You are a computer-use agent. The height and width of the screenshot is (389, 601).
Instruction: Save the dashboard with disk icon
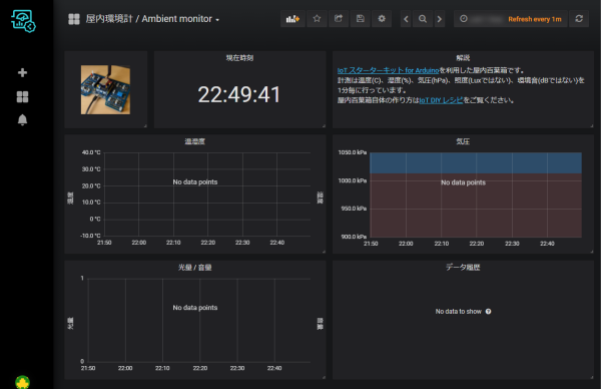(360, 19)
